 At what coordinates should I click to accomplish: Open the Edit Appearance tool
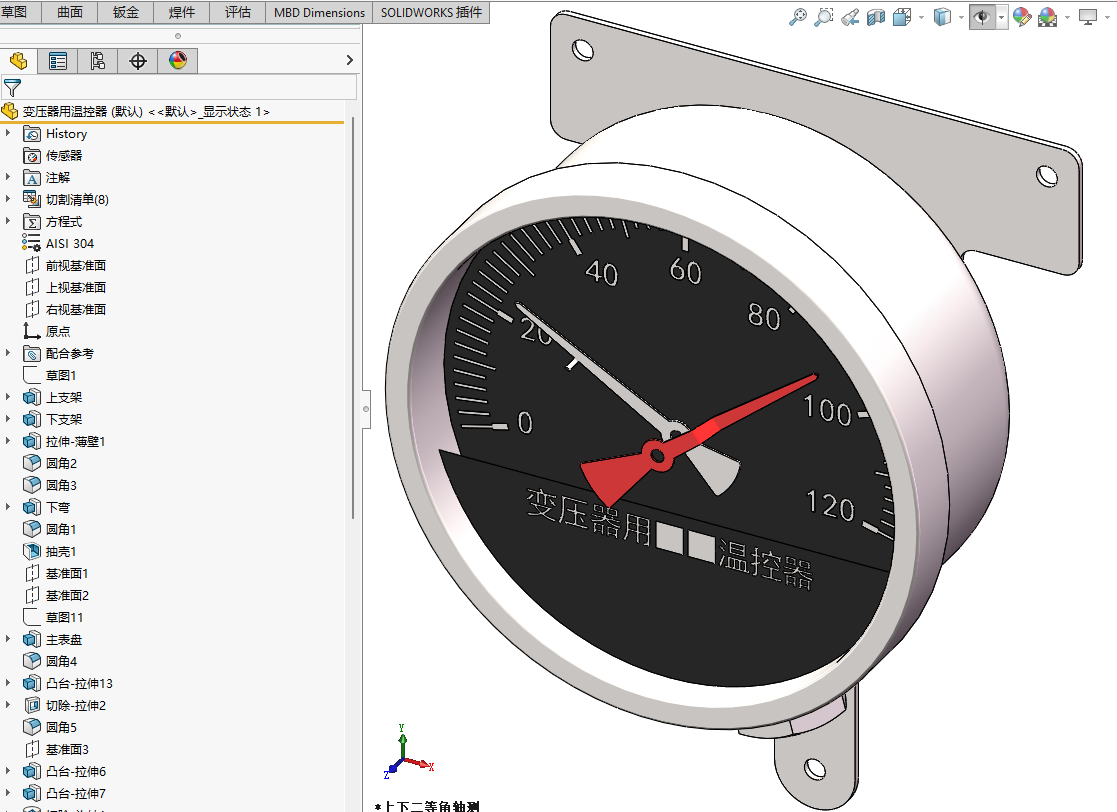[1021, 17]
